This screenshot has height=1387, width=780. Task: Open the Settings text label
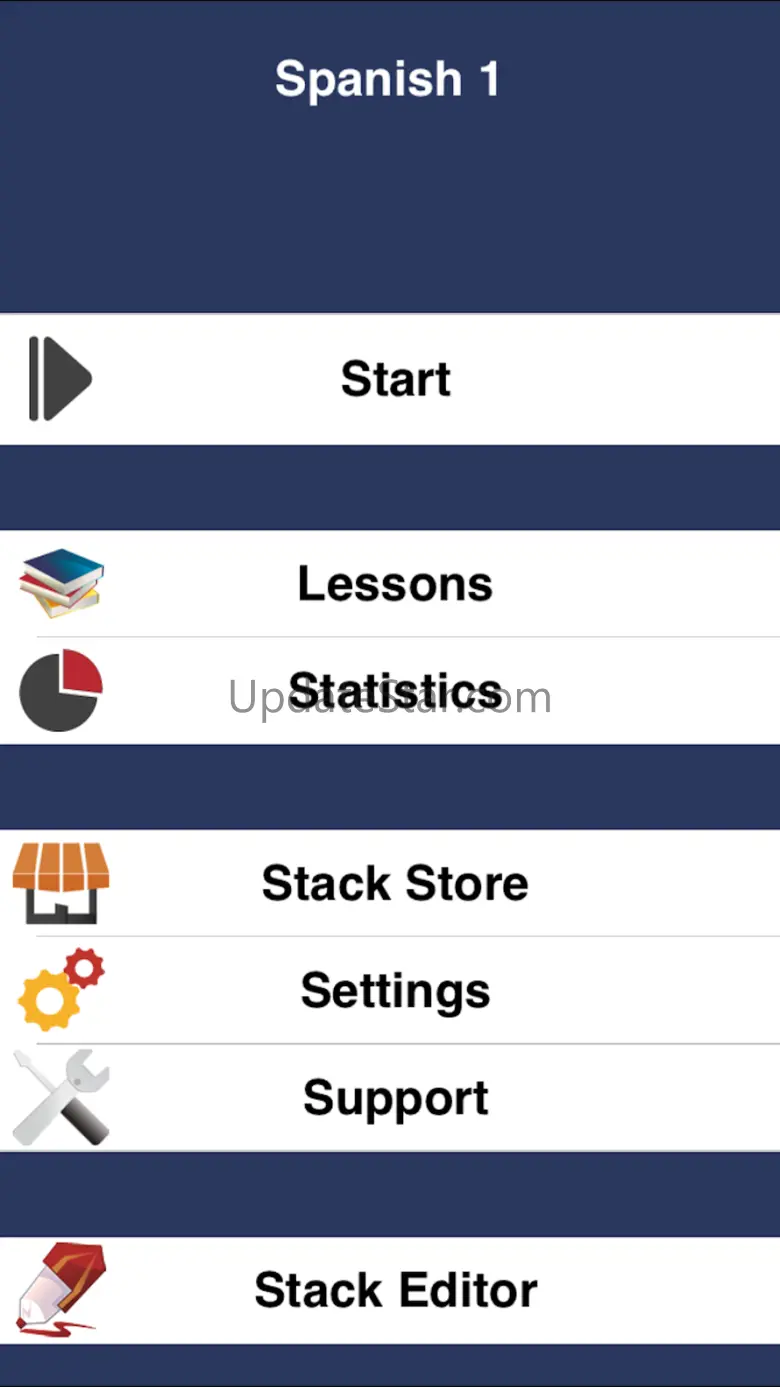[x=396, y=992]
